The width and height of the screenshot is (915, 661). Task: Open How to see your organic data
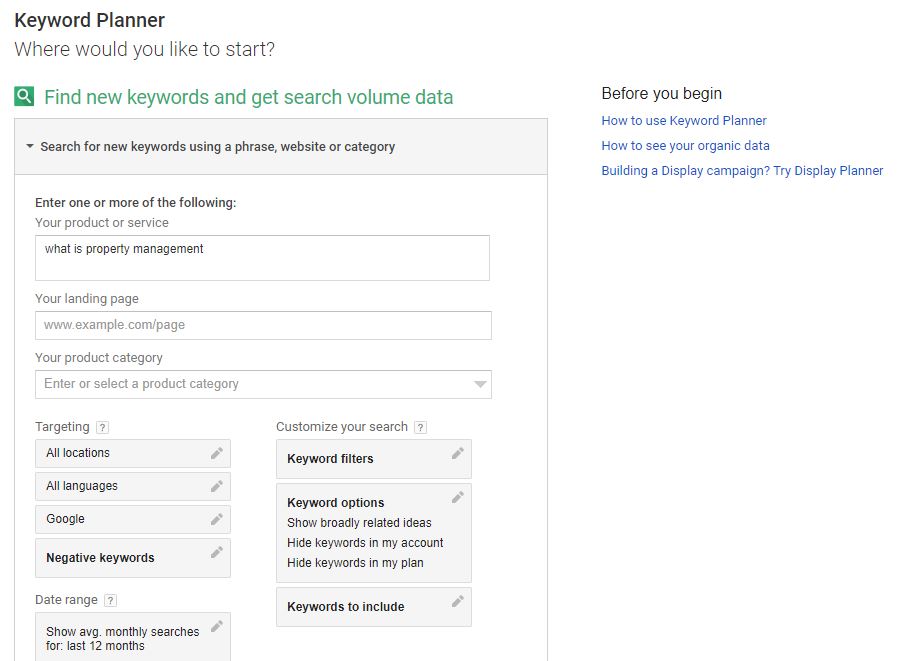coord(685,146)
